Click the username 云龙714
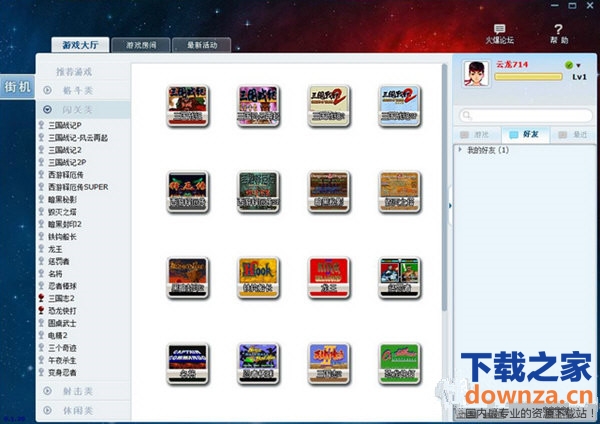Image resolution: width=600 pixels, height=424 pixels. (x=512, y=64)
